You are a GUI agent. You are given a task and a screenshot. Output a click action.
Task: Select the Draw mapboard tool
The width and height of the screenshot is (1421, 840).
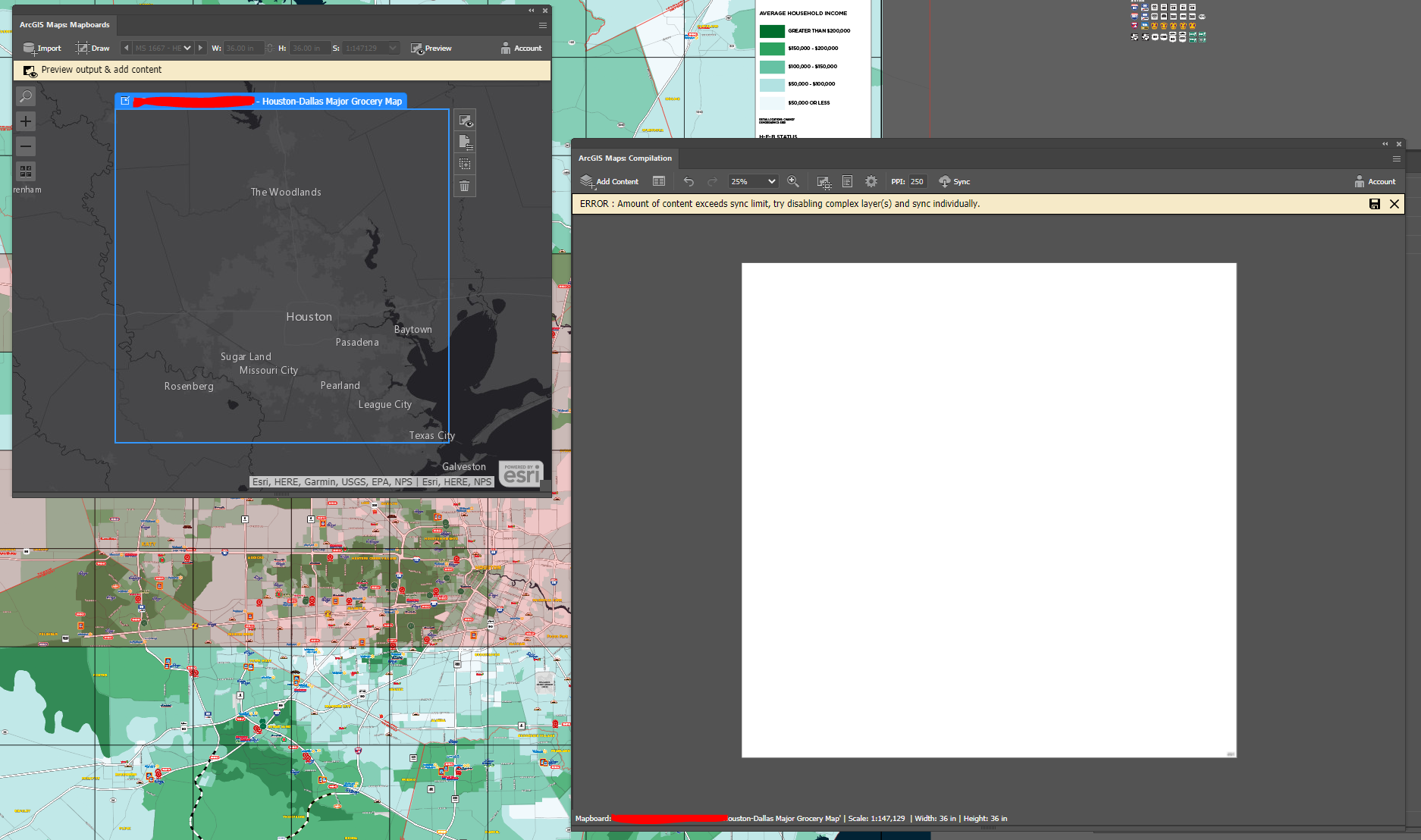point(93,49)
